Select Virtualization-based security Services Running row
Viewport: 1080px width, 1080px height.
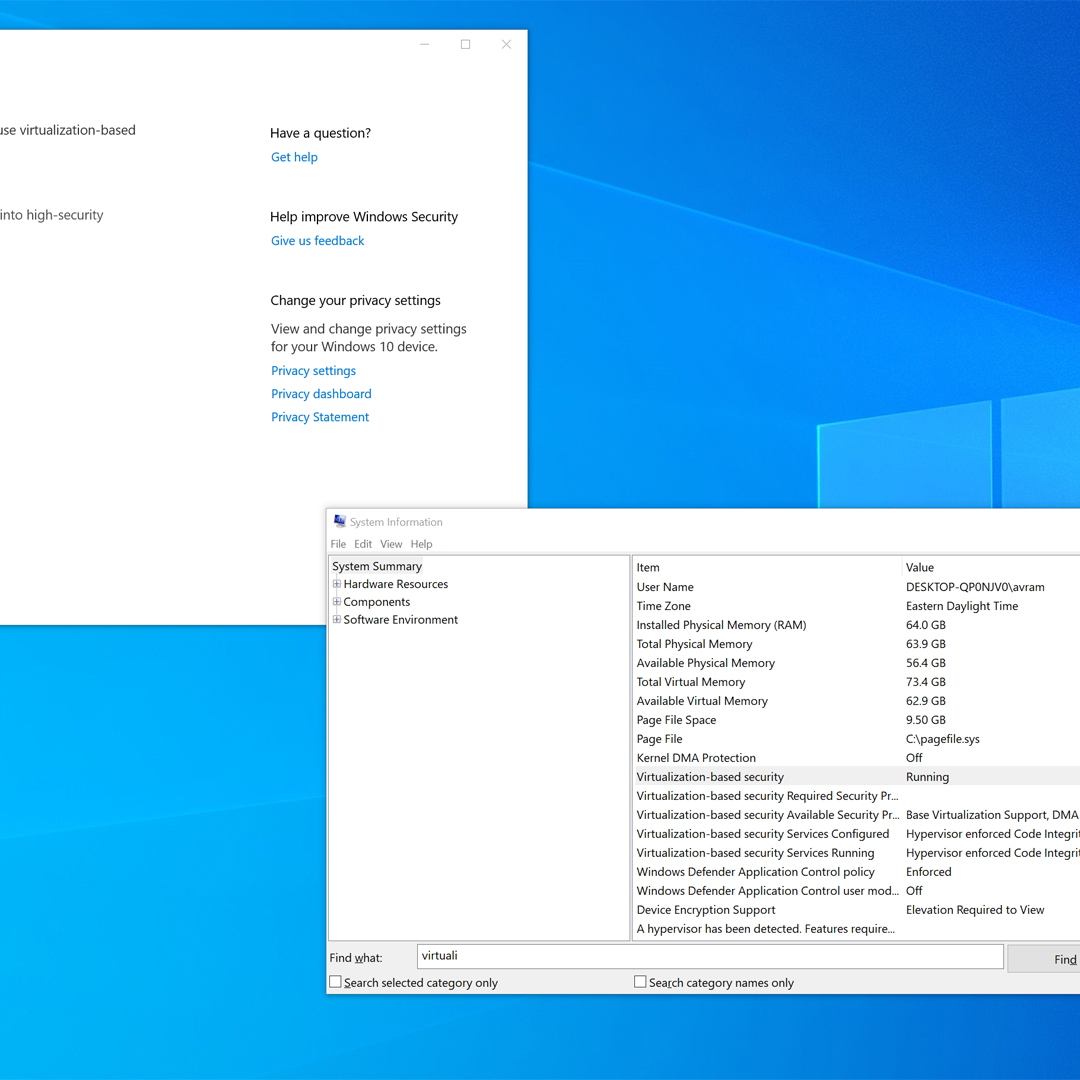(856, 853)
